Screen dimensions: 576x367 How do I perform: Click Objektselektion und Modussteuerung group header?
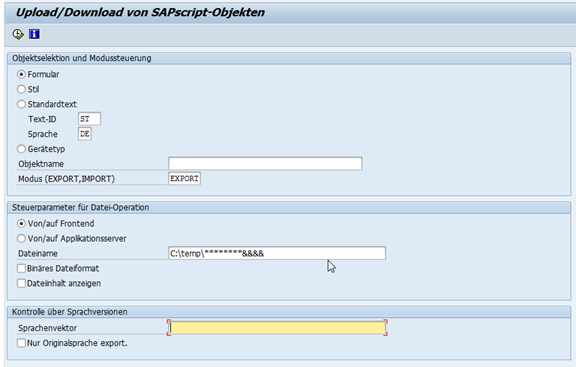pos(82,58)
